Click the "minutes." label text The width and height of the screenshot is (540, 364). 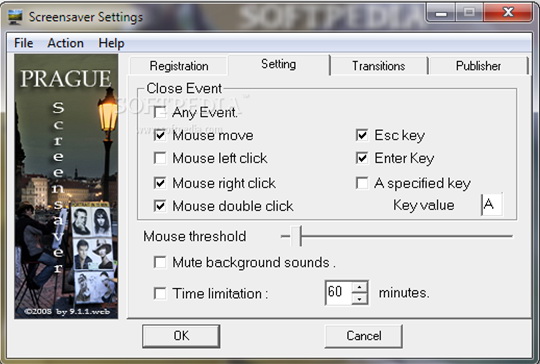tap(404, 293)
